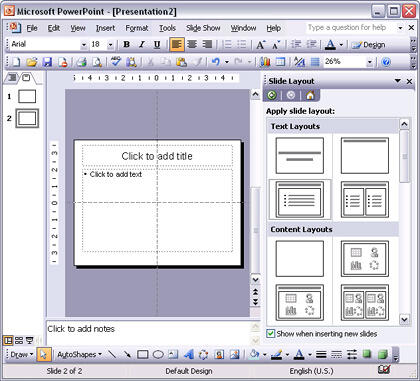Open an existing file
Screen dimensions: 420x381
[31, 62]
